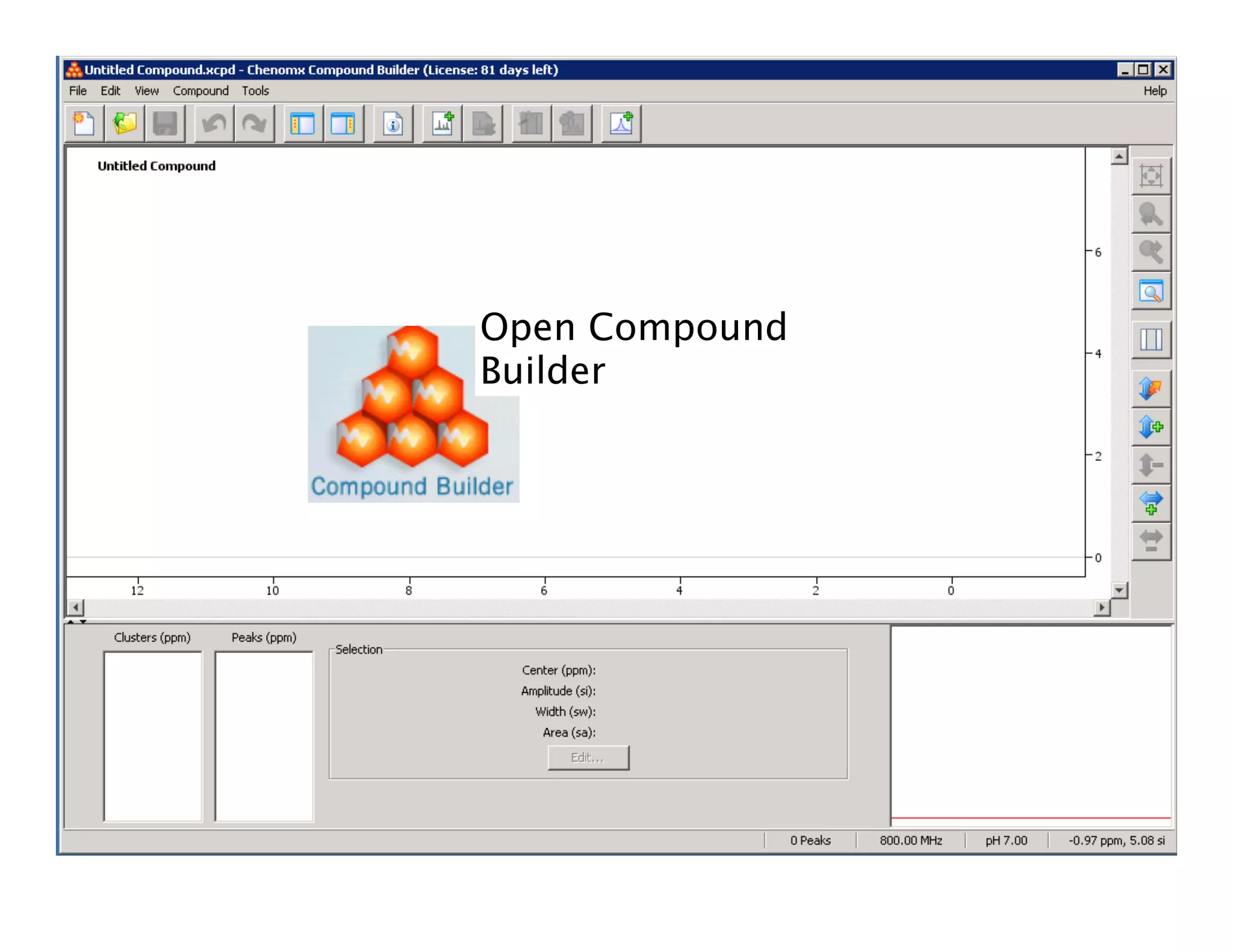1233x952 pixels.
Task: Open the Tools menu
Action: (255, 91)
